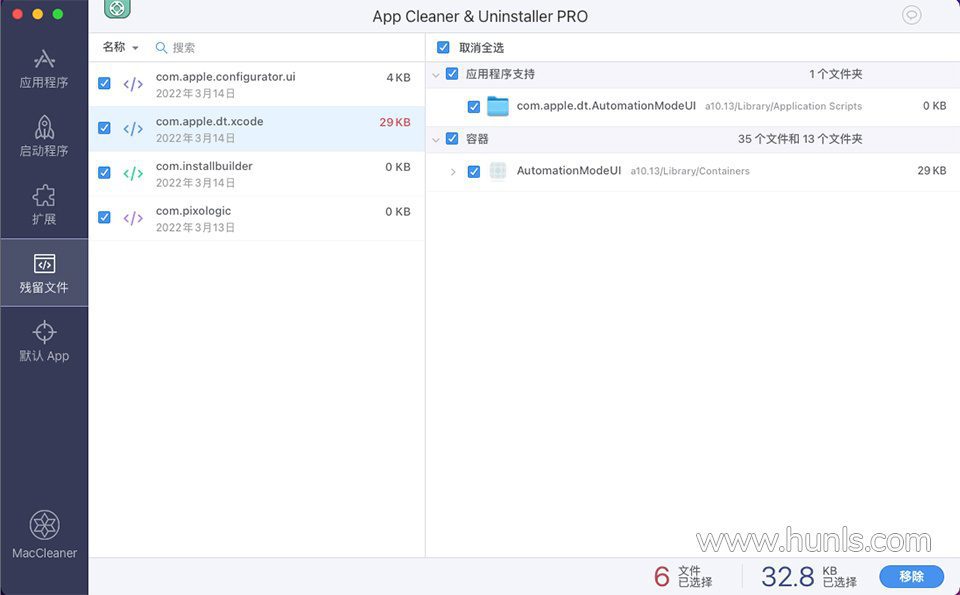Select the com.apple.dt.xcode list entry

tap(257, 129)
